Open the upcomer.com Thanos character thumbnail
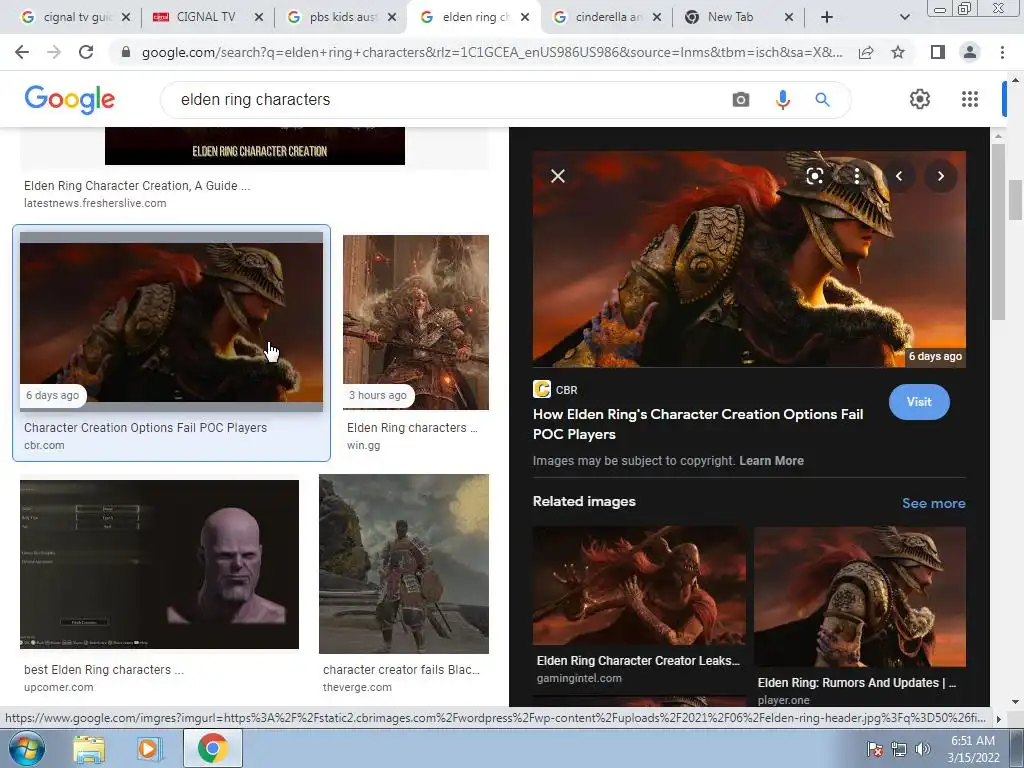 159,564
